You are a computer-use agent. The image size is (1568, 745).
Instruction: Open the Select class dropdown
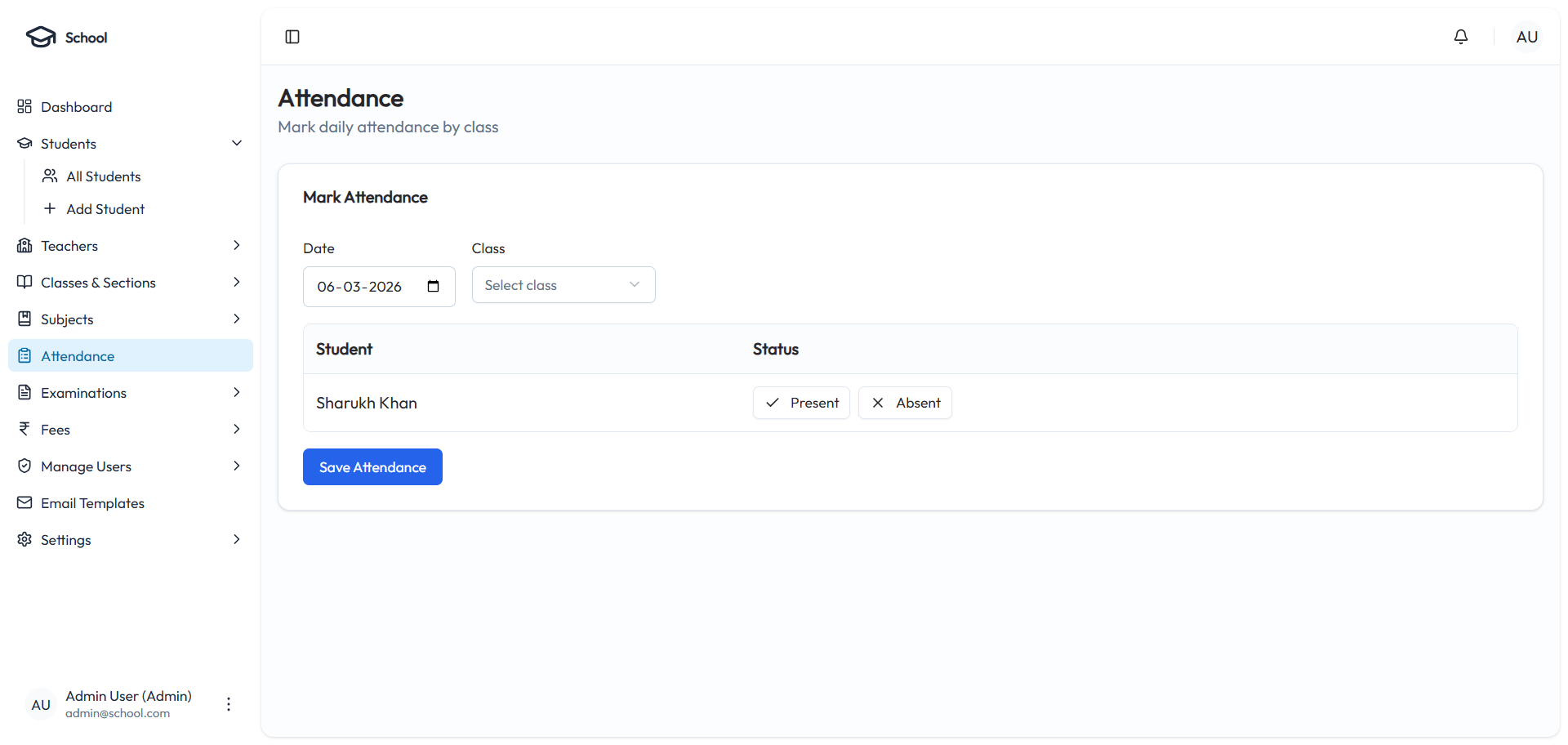pyautogui.click(x=563, y=285)
